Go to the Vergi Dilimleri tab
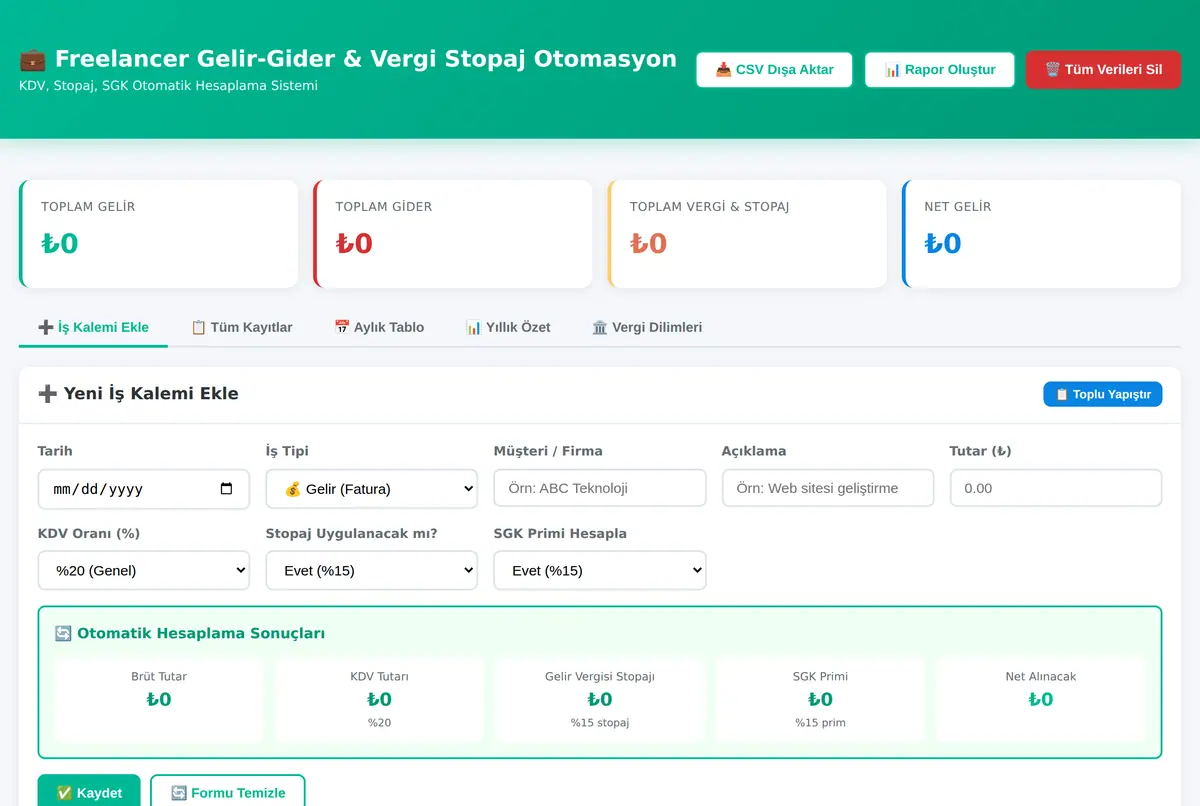1200x806 pixels. coord(647,327)
